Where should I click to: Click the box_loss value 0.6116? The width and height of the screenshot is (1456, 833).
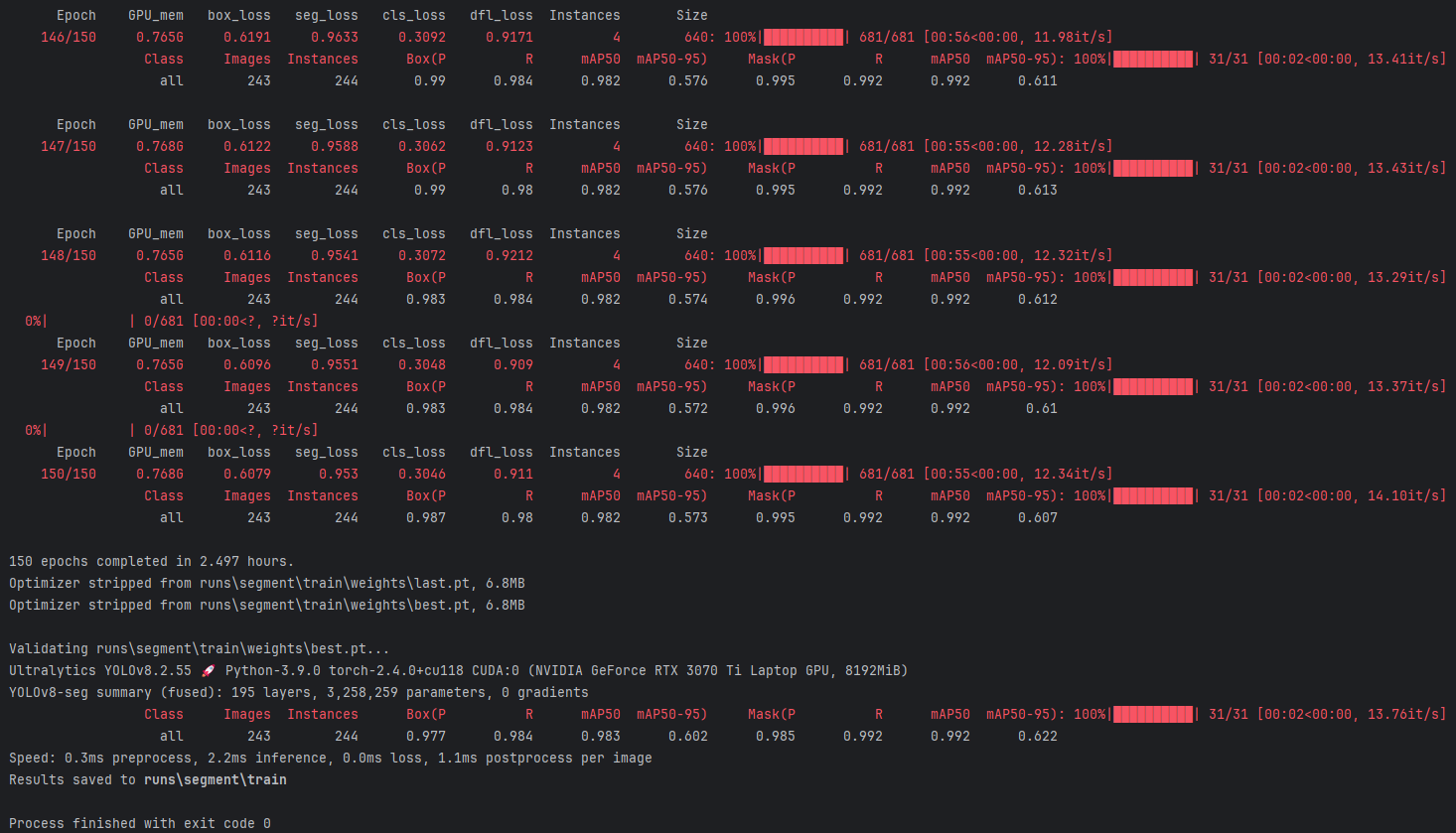point(247,255)
